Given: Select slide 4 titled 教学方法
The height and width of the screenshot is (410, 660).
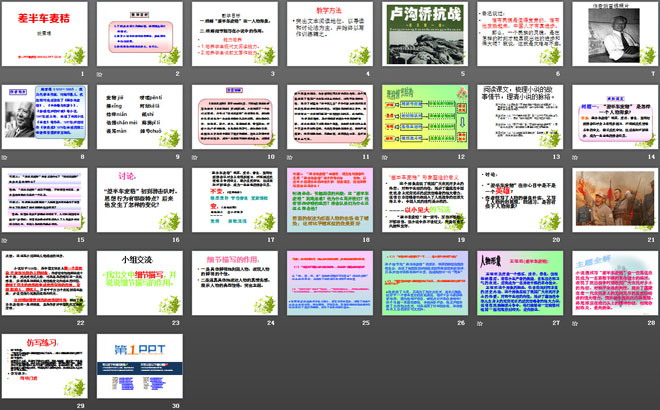Looking at the screenshot, I should pyautogui.click(x=330, y=34).
